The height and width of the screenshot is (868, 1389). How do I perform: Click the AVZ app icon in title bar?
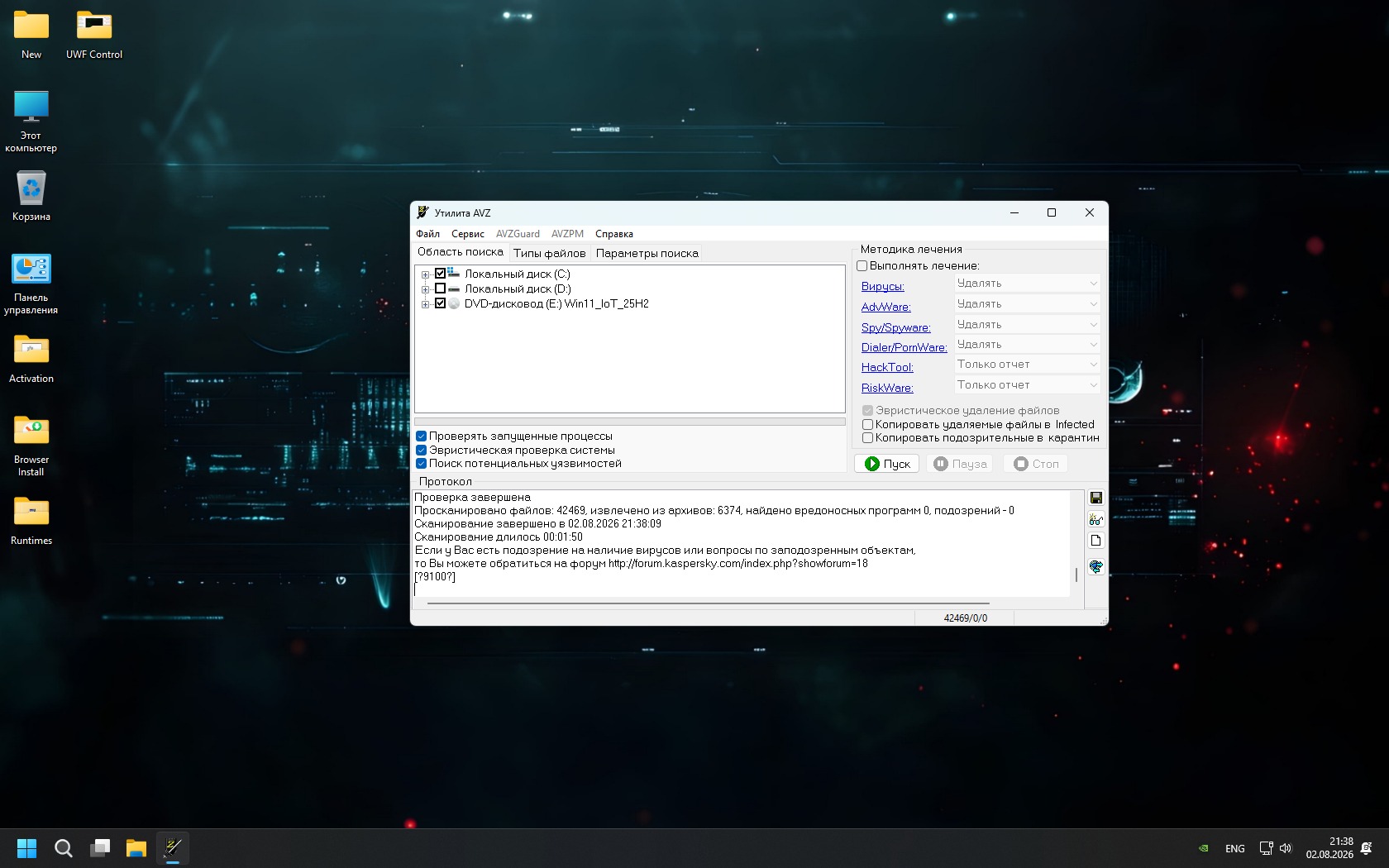[x=422, y=212]
